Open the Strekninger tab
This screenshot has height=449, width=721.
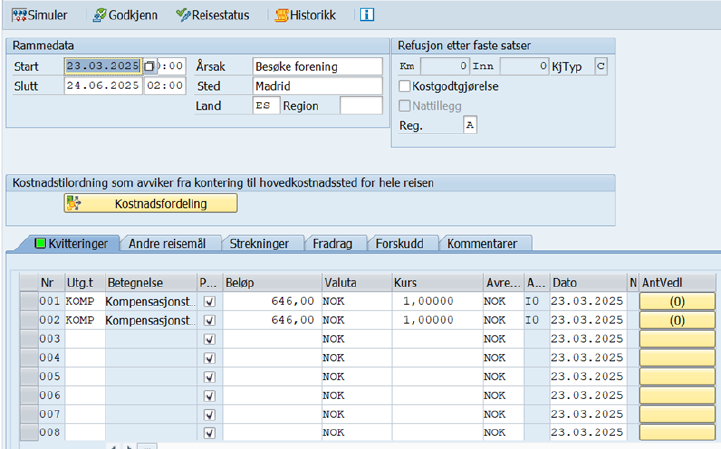tap(259, 243)
